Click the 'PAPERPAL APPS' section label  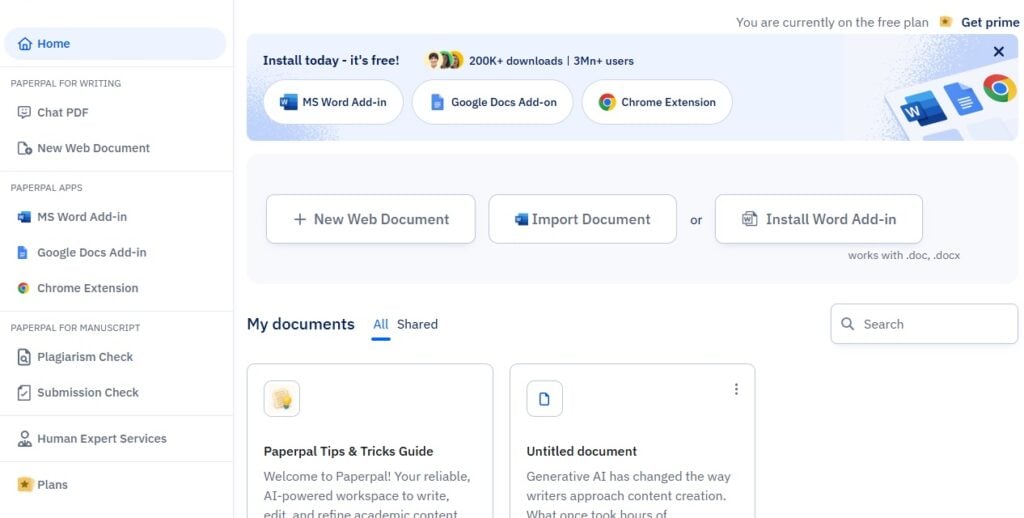(x=46, y=188)
